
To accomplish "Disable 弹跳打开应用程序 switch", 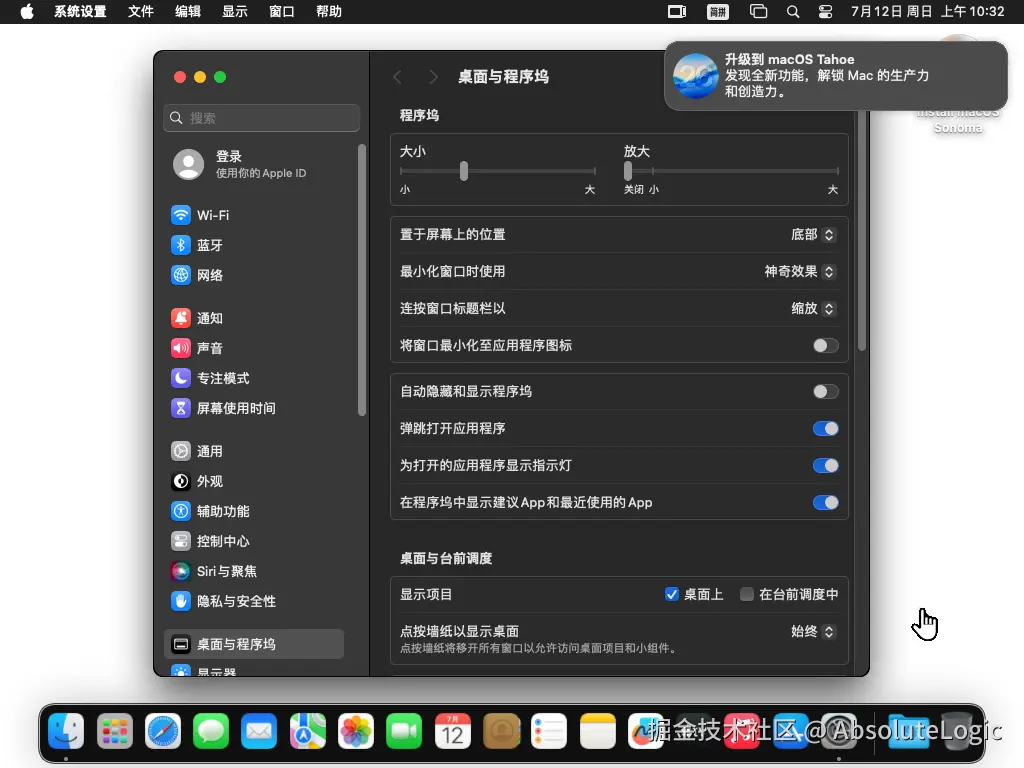I will click(x=825, y=428).
